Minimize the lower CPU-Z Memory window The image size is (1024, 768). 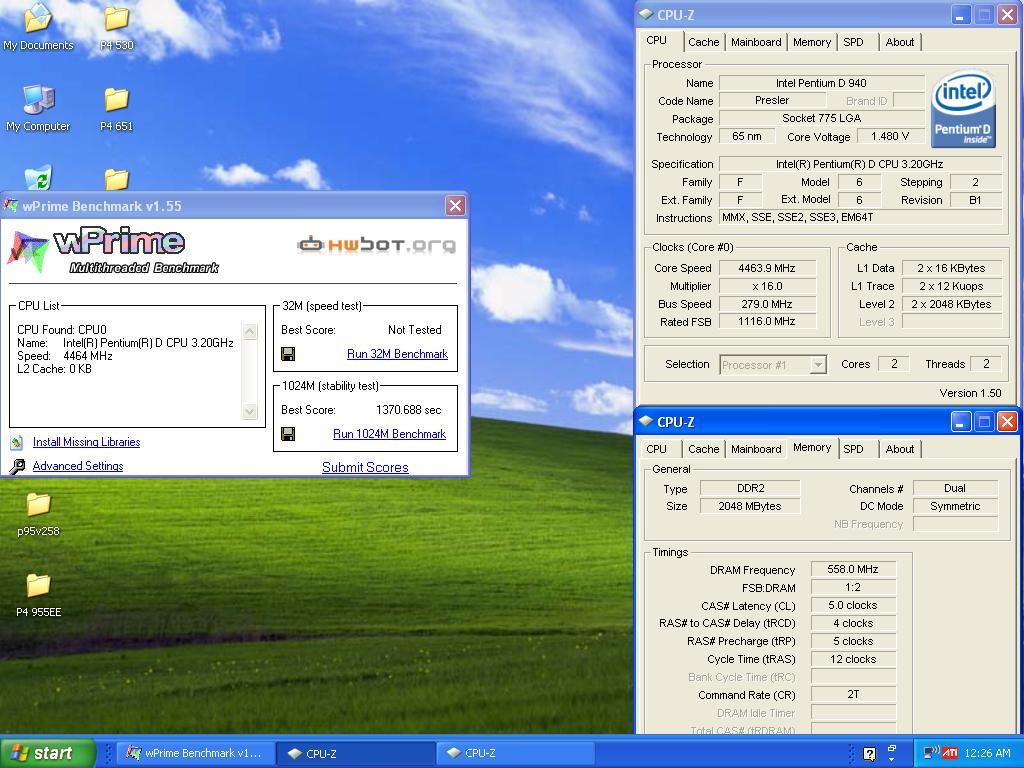pos(959,422)
